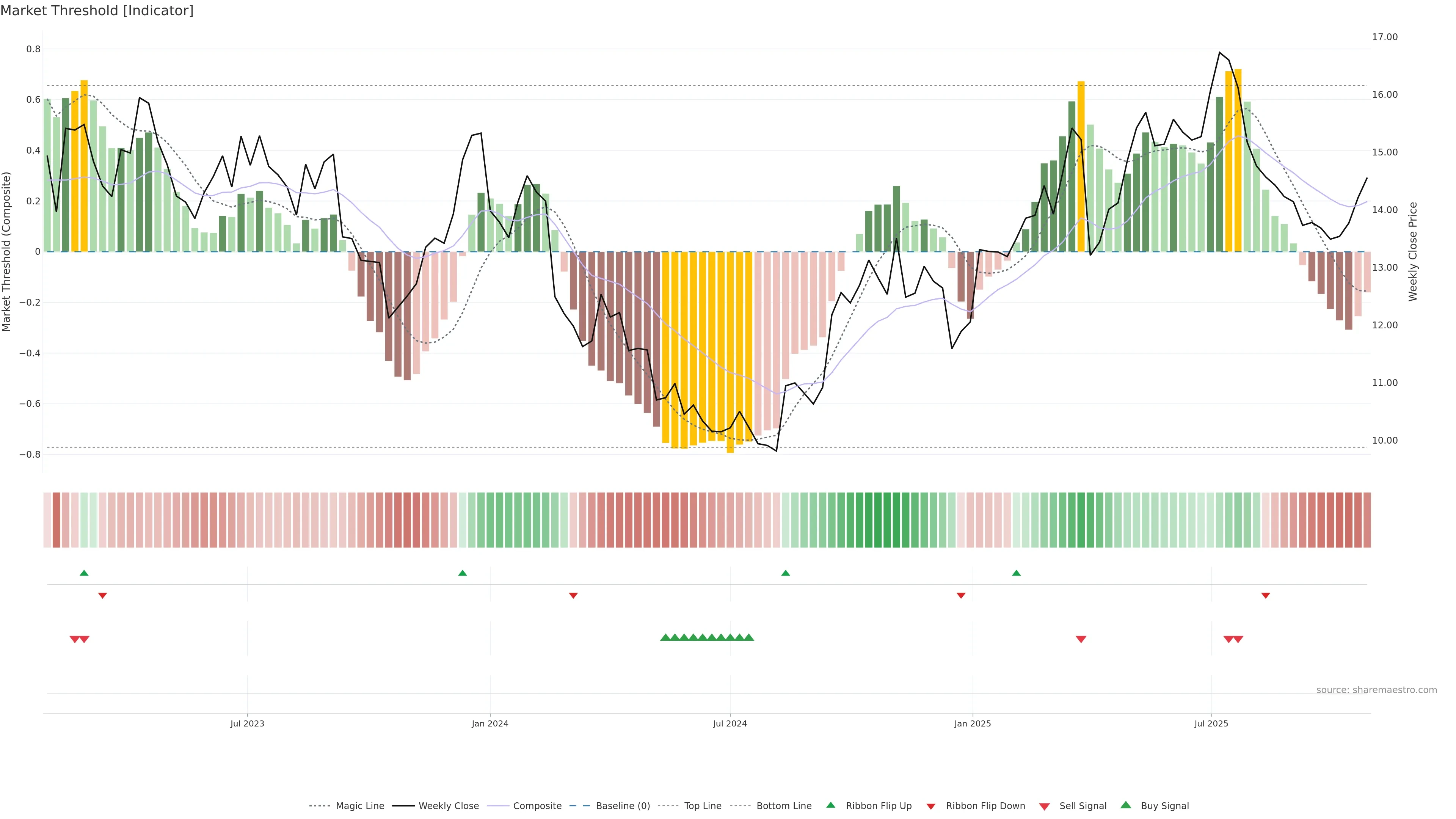Click the first green ribbon flip-up marker
The image size is (1456, 819).
(84, 573)
